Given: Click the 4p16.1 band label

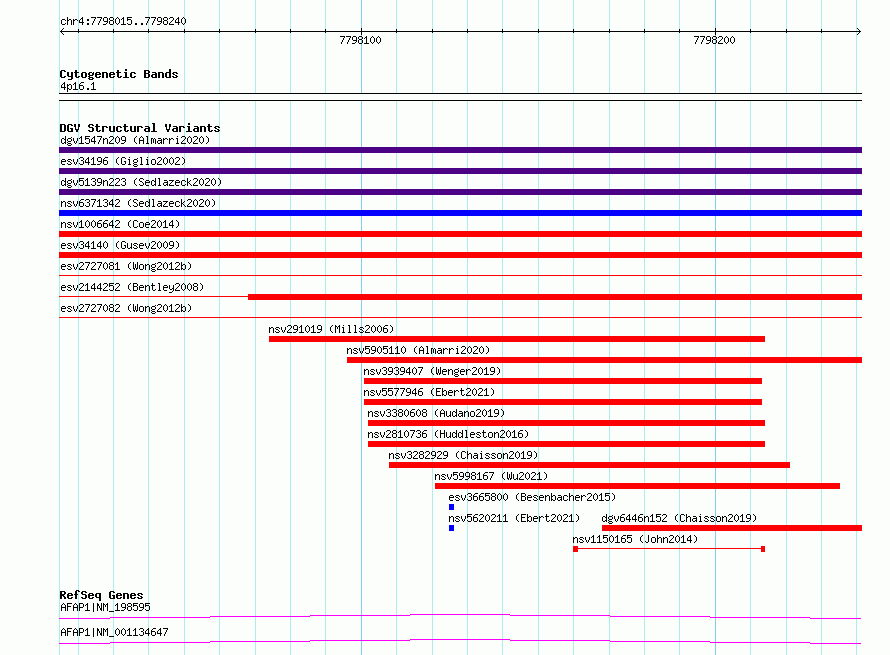Looking at the screenshot, I should click(x=78, y=86).
